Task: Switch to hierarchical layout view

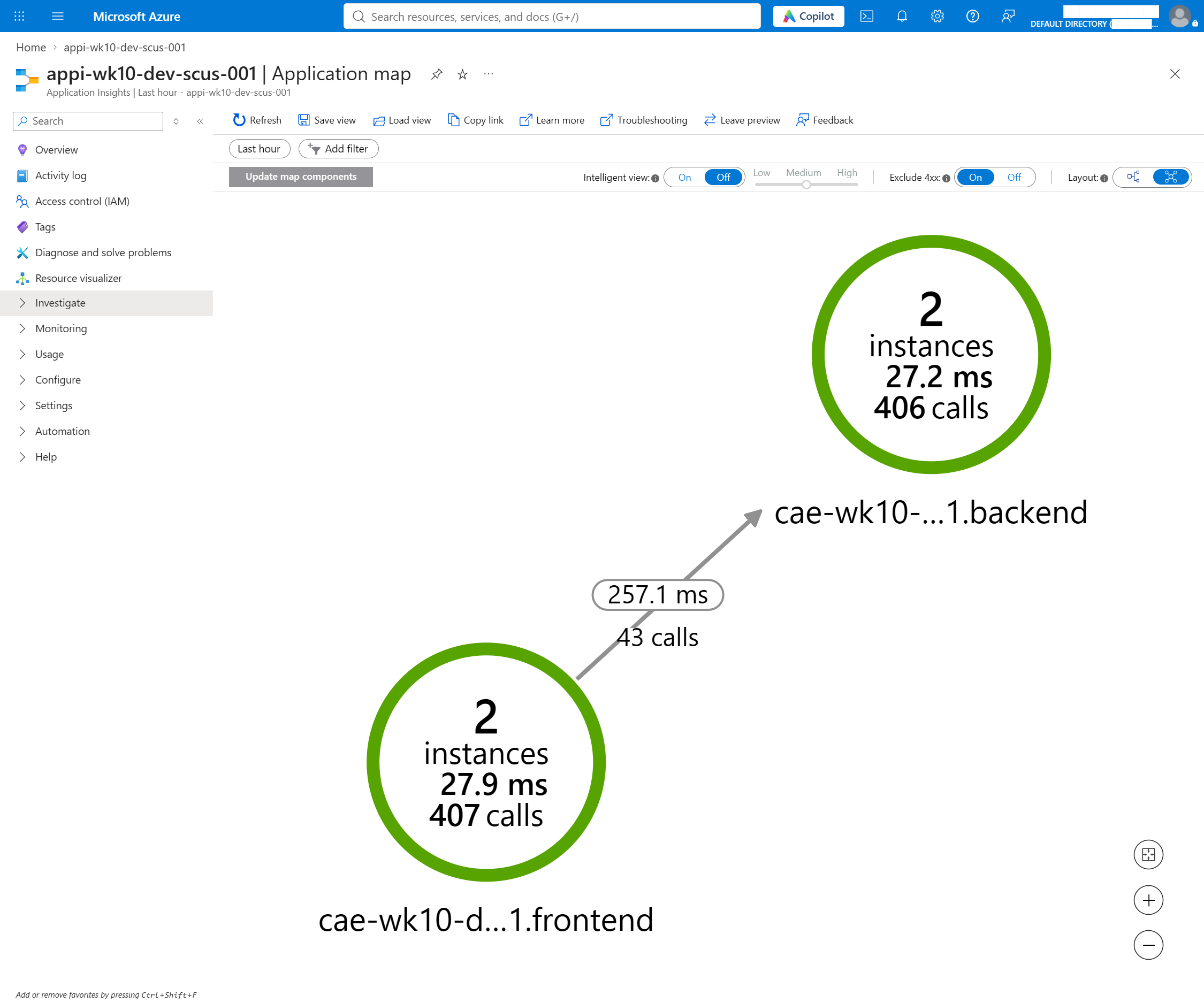Action: [x=1133, y=177]
